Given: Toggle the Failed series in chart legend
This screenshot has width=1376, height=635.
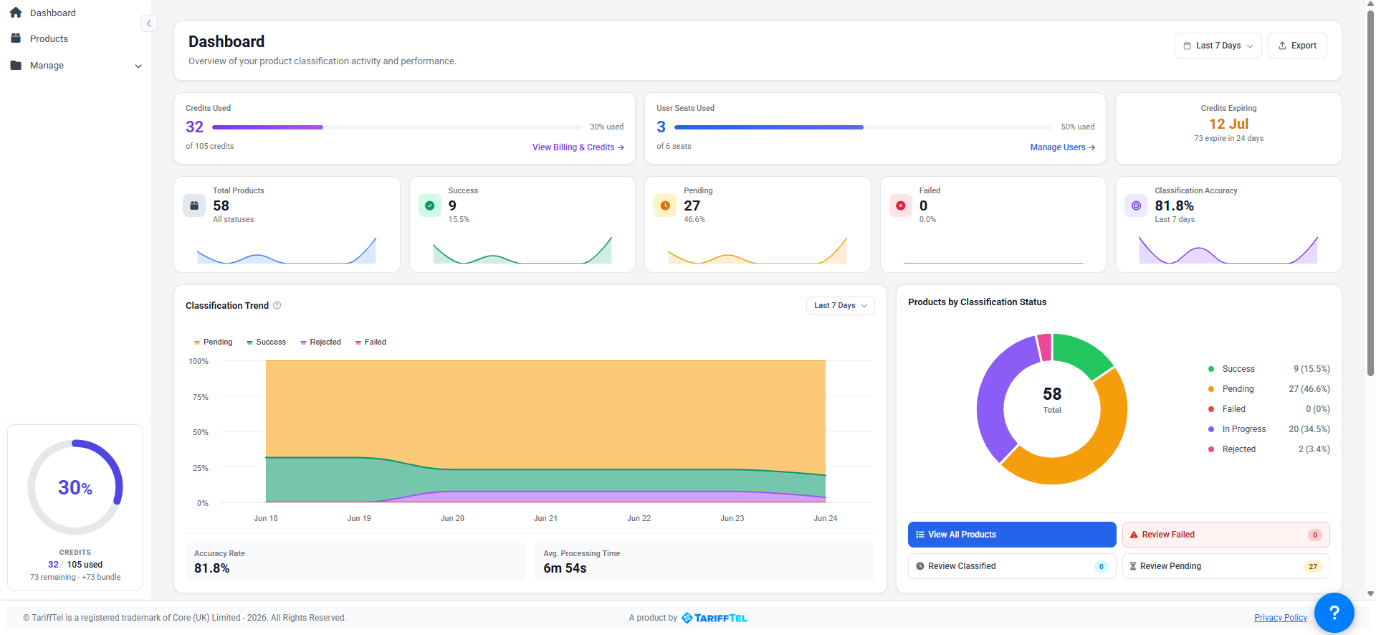Looking at the screenshot, I should coord(370,342).
